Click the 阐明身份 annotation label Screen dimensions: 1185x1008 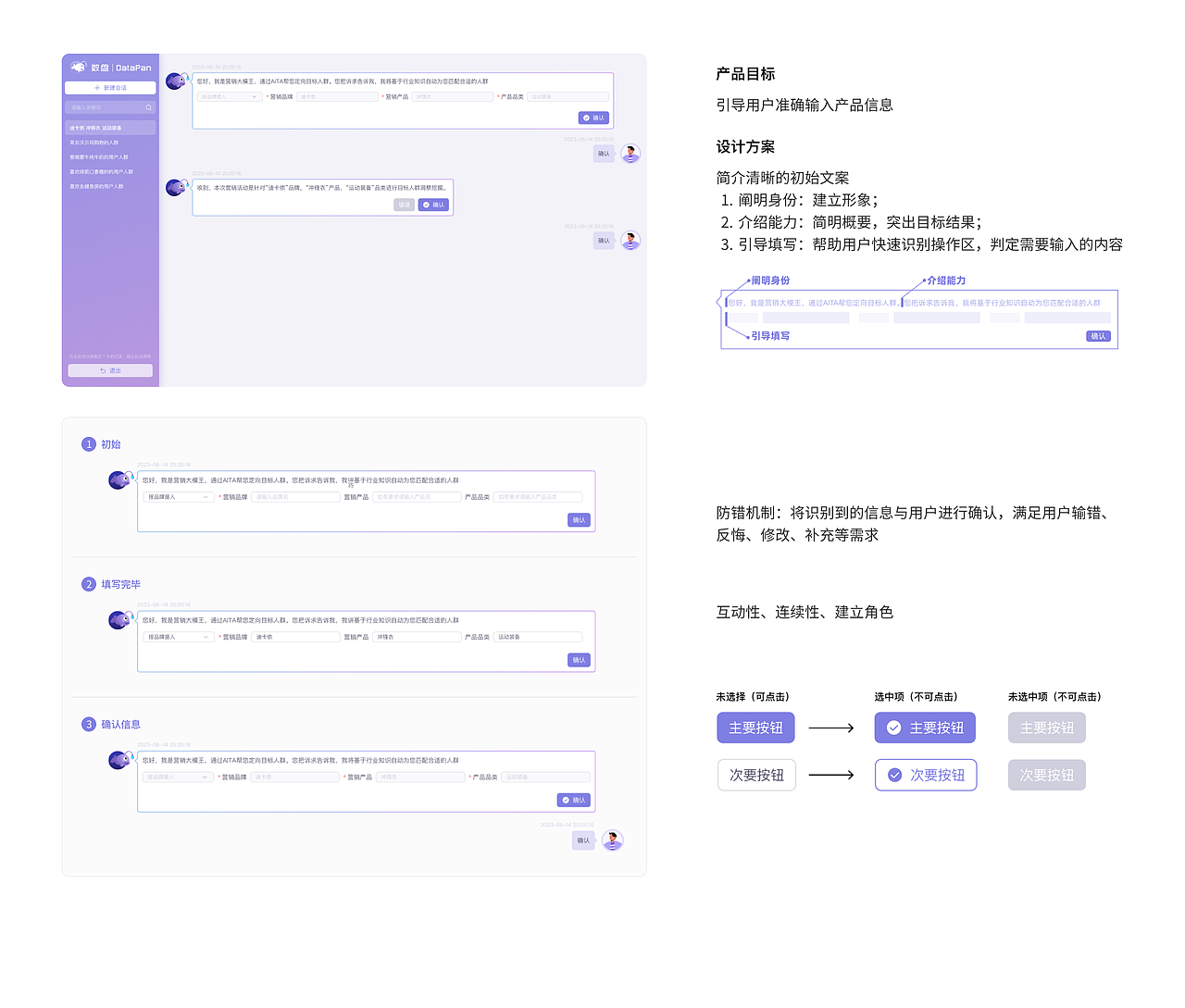[770, 280]
